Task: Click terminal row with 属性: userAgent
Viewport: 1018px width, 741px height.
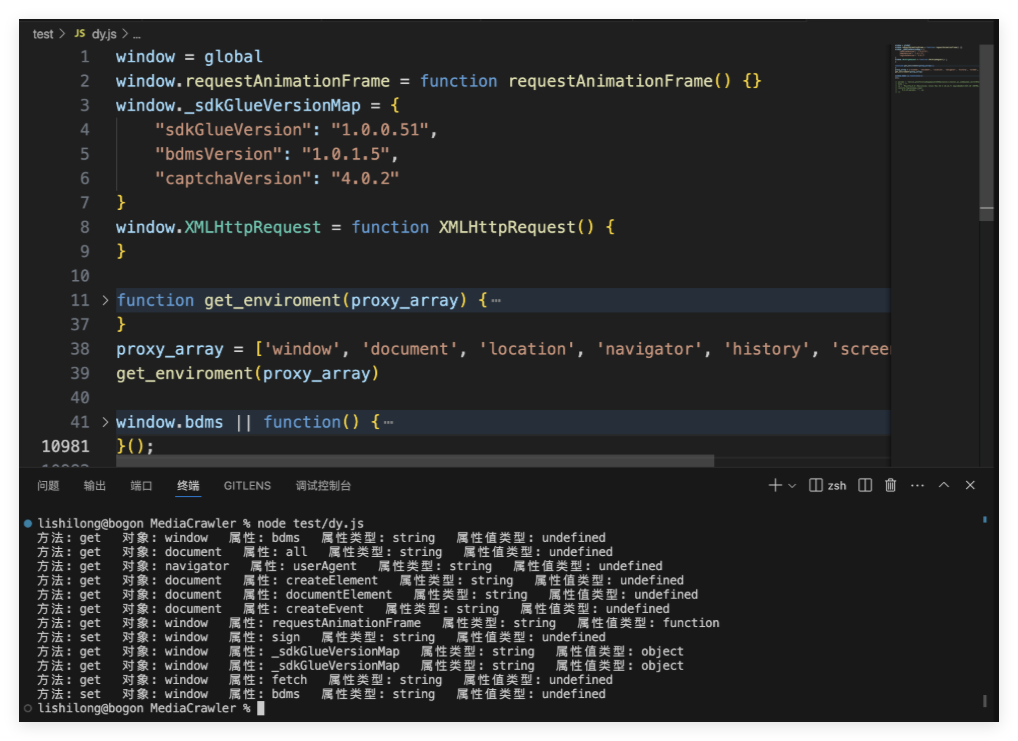Action: (x=349, y=566)
